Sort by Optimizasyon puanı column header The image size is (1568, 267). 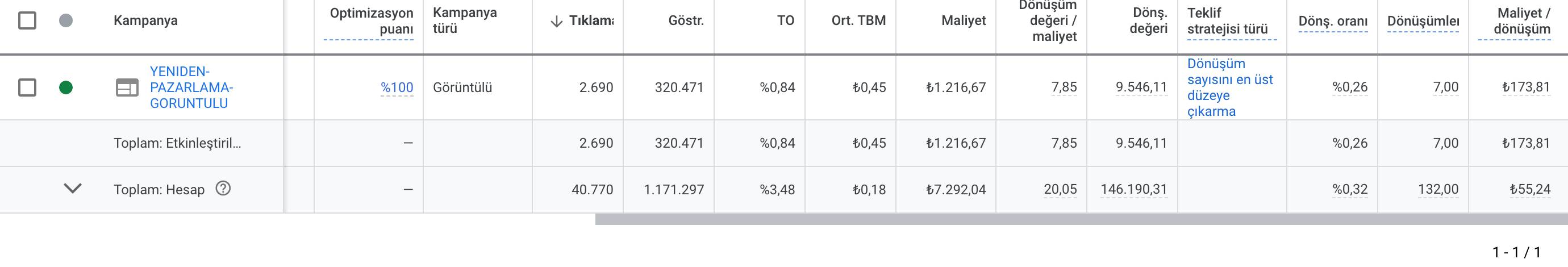point(372,20)
